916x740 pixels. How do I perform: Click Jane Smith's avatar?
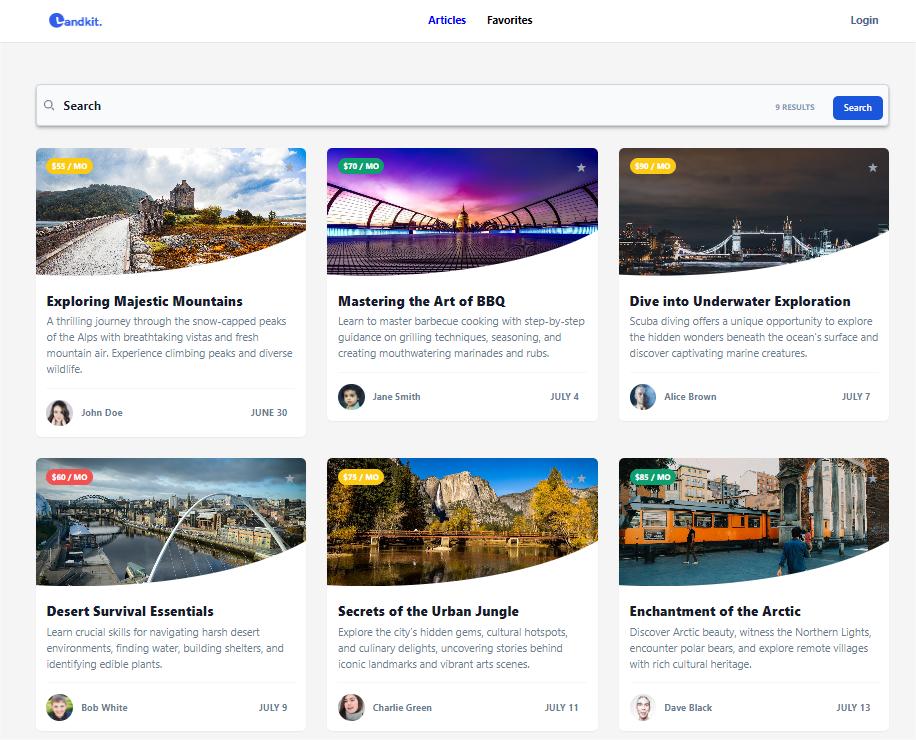(x=351, y=397)
